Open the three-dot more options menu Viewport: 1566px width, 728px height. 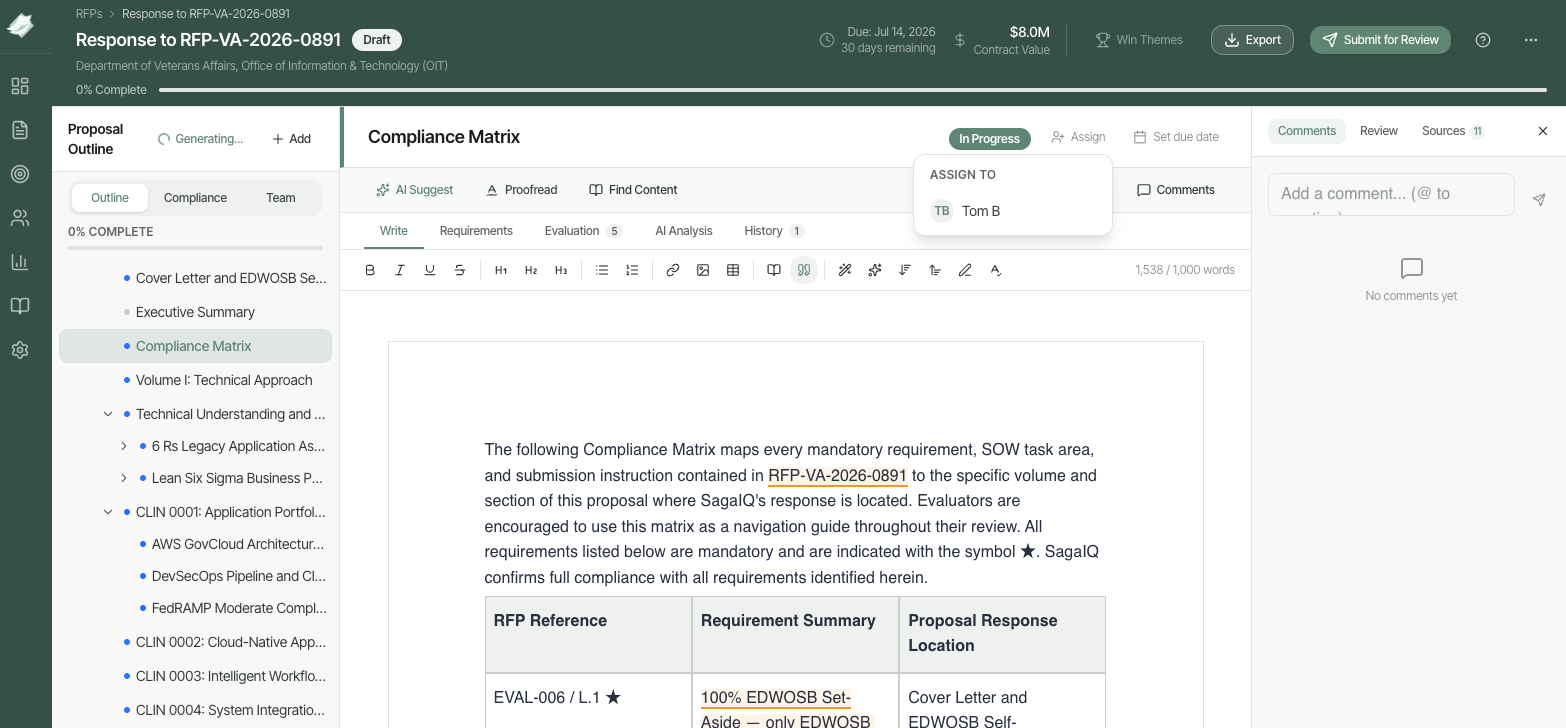click(1531, 40)
